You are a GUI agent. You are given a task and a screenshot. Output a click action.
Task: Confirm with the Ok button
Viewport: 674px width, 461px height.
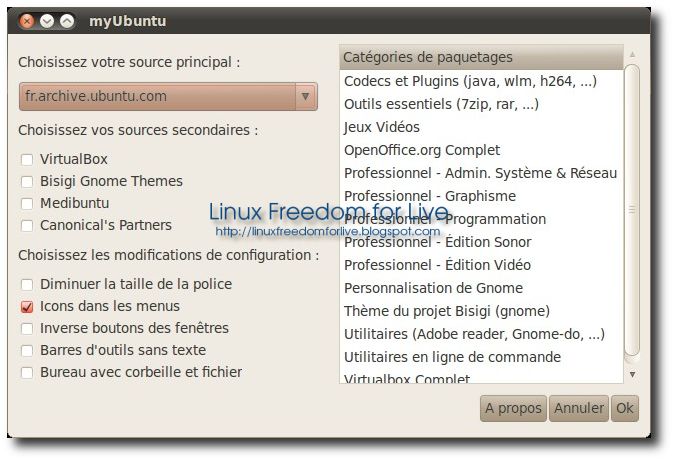[625, 408]
